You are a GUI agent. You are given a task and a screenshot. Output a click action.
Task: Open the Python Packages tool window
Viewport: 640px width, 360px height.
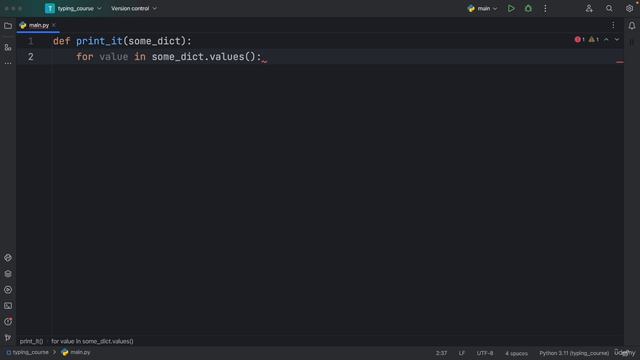(x=8, y=273)
